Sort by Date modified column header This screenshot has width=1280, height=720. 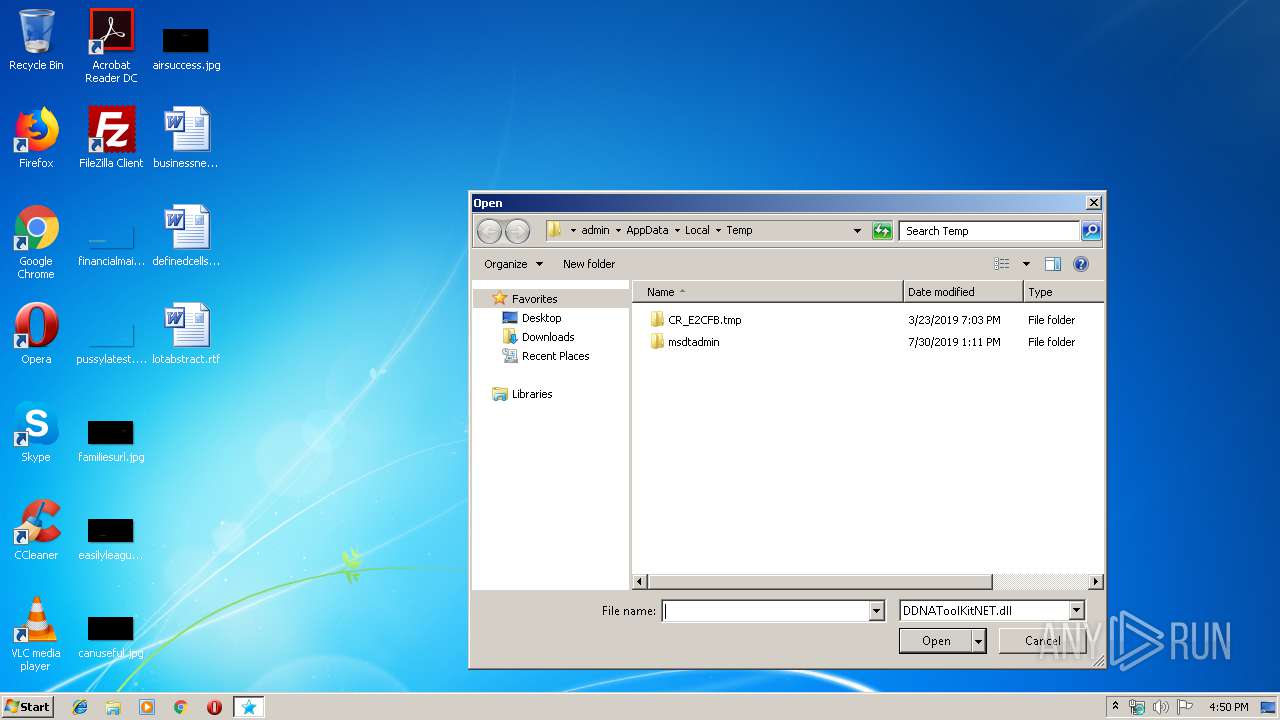click(x=963, y=292)
